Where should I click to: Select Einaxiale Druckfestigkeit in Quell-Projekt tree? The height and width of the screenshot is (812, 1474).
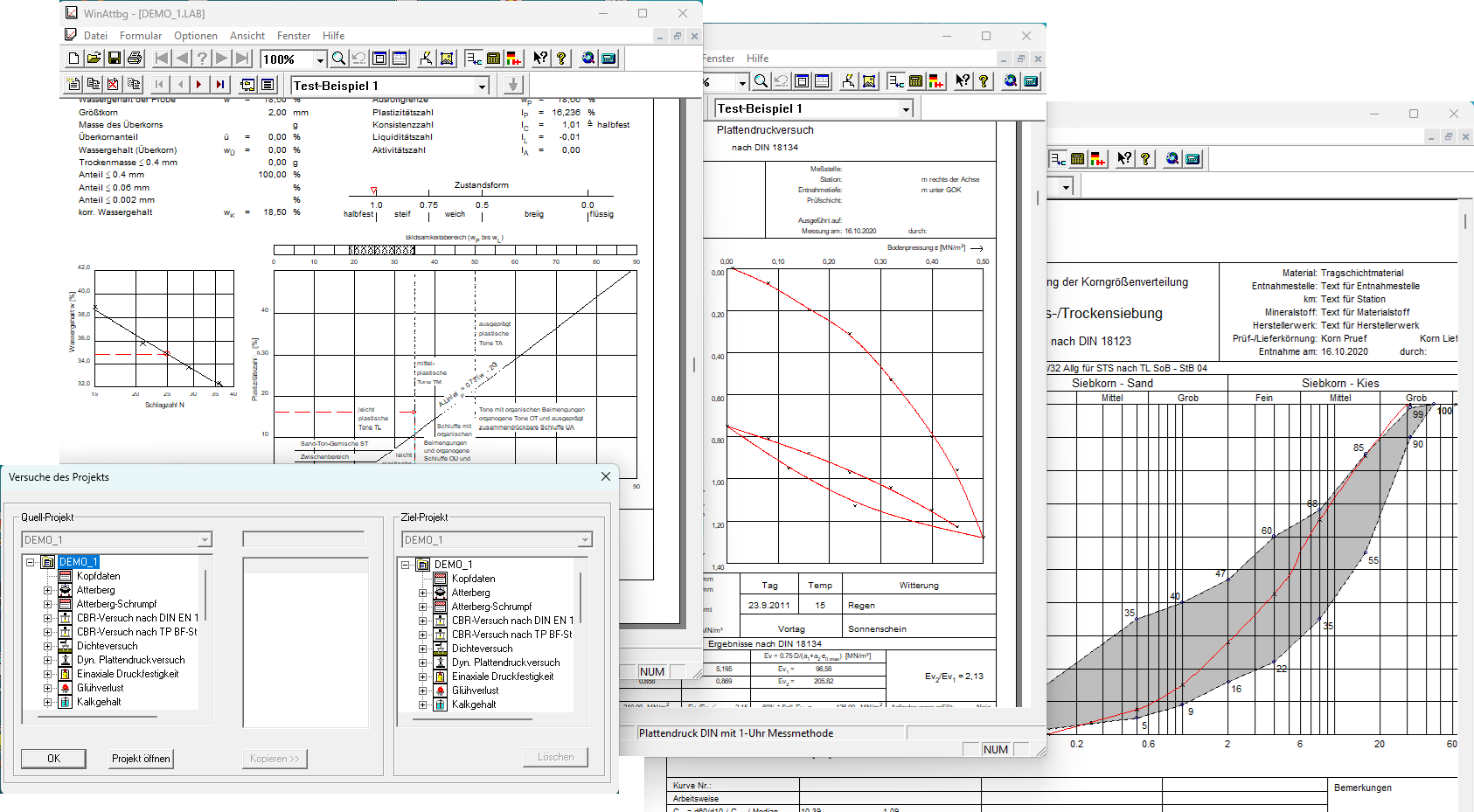(x=128, y=674)
